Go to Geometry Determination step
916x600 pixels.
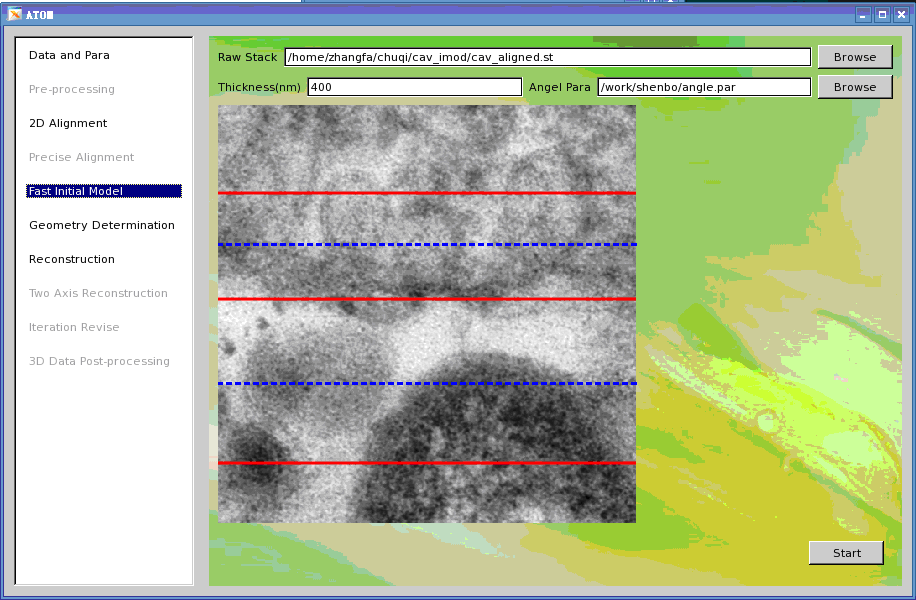pyautogui.click(x=102, y=225)
